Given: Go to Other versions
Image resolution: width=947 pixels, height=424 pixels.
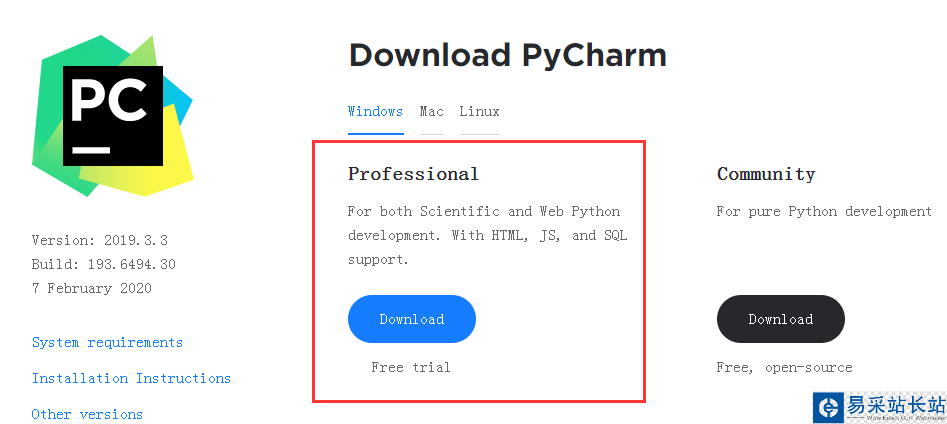Looking at the screenshot, I should pyautogui.click(x=87, y=414).
